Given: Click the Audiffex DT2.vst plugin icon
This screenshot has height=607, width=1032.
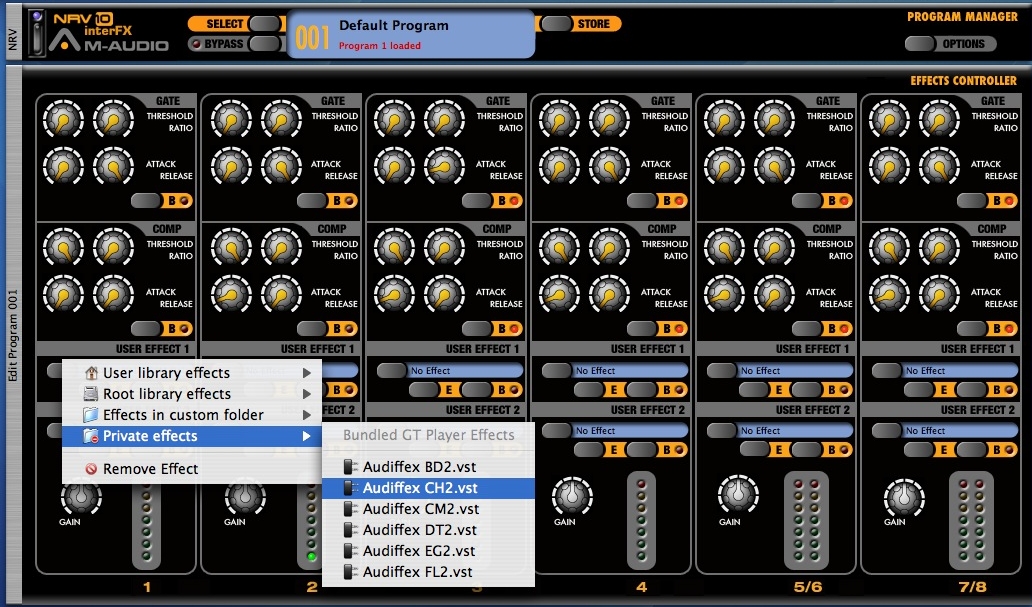Looking at the screenshot, I should pos(351,530).
